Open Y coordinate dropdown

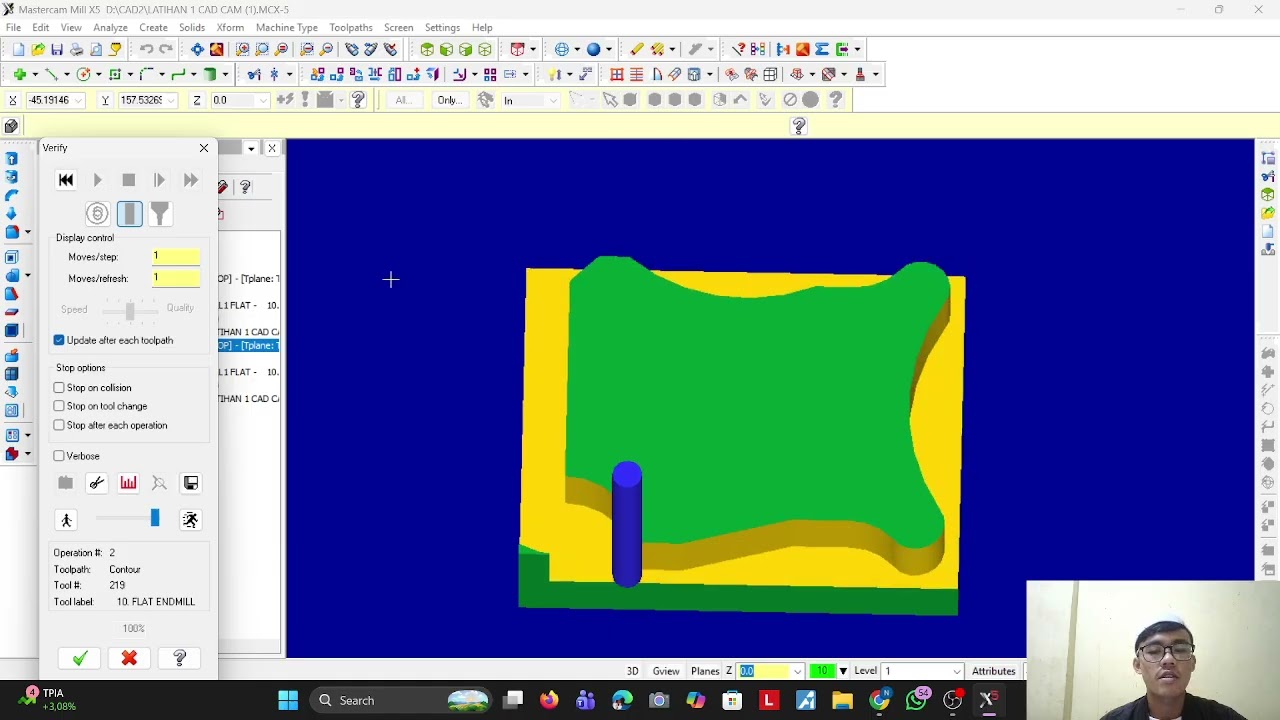(172, 100)
